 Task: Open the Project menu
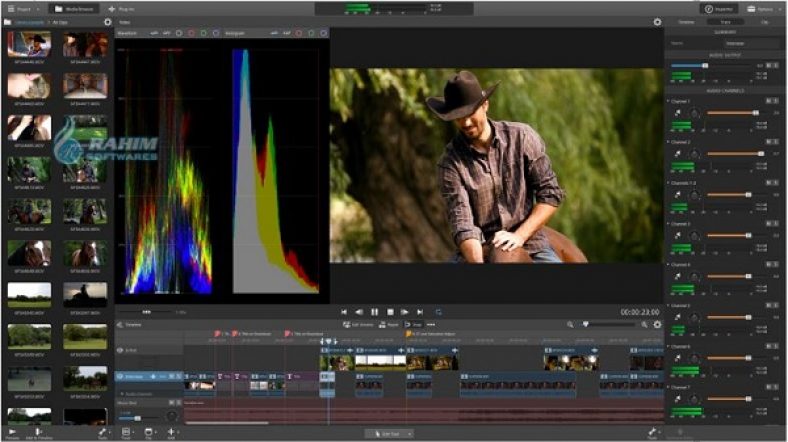24,8
